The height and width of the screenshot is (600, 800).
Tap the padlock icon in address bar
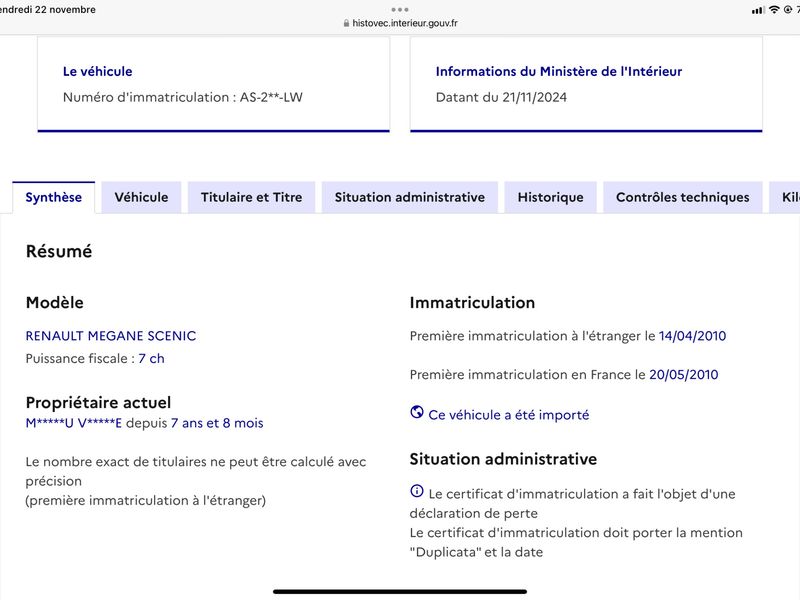(x=346, y=23)
